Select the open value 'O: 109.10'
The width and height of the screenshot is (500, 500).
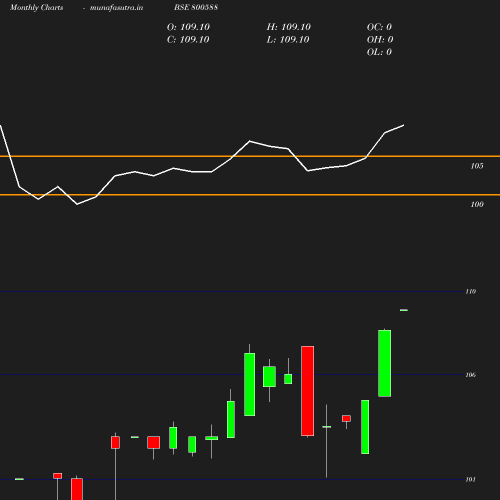(x=188, y=27)
